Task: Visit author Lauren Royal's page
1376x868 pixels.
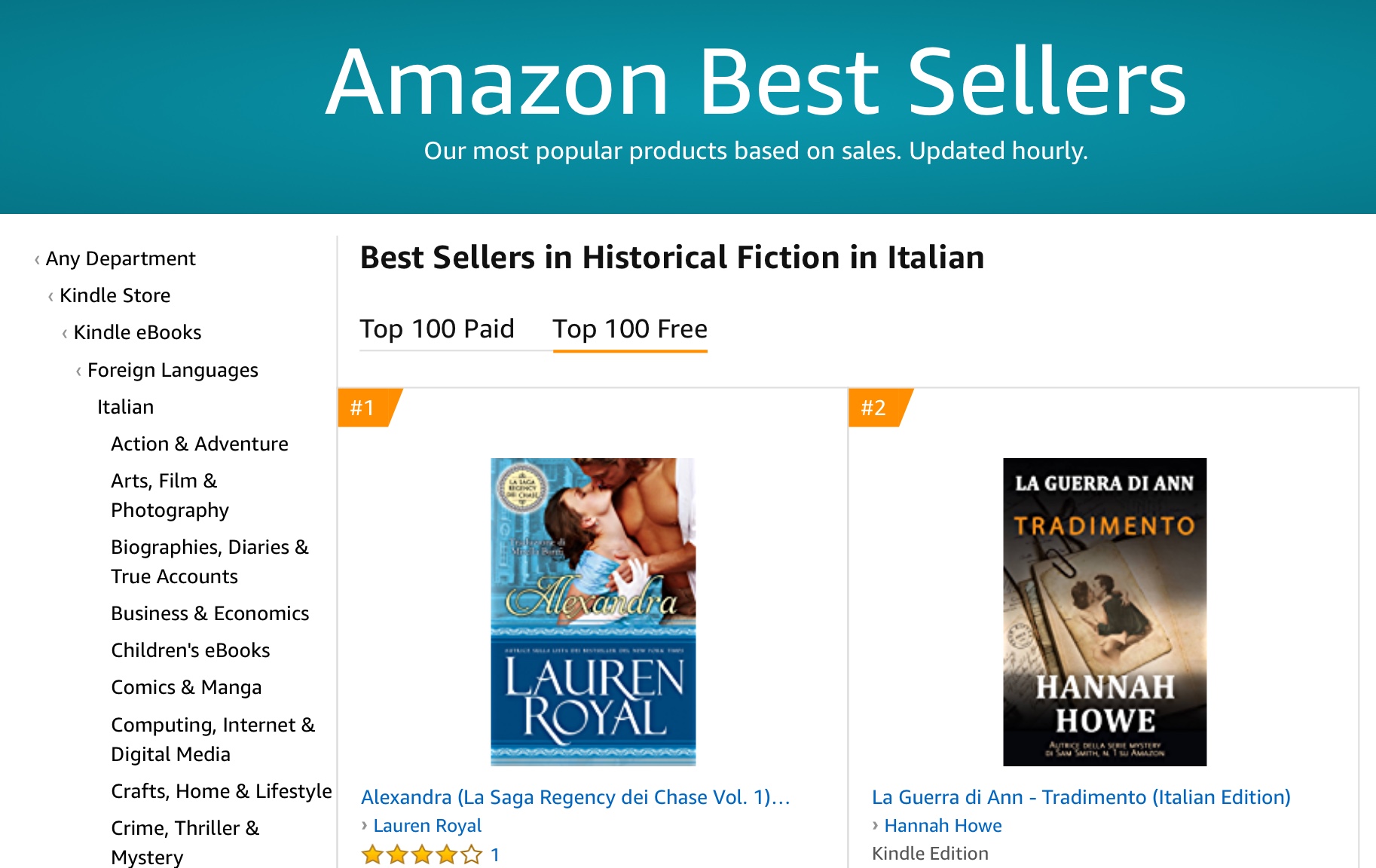Action: click(x=427, y=826)
